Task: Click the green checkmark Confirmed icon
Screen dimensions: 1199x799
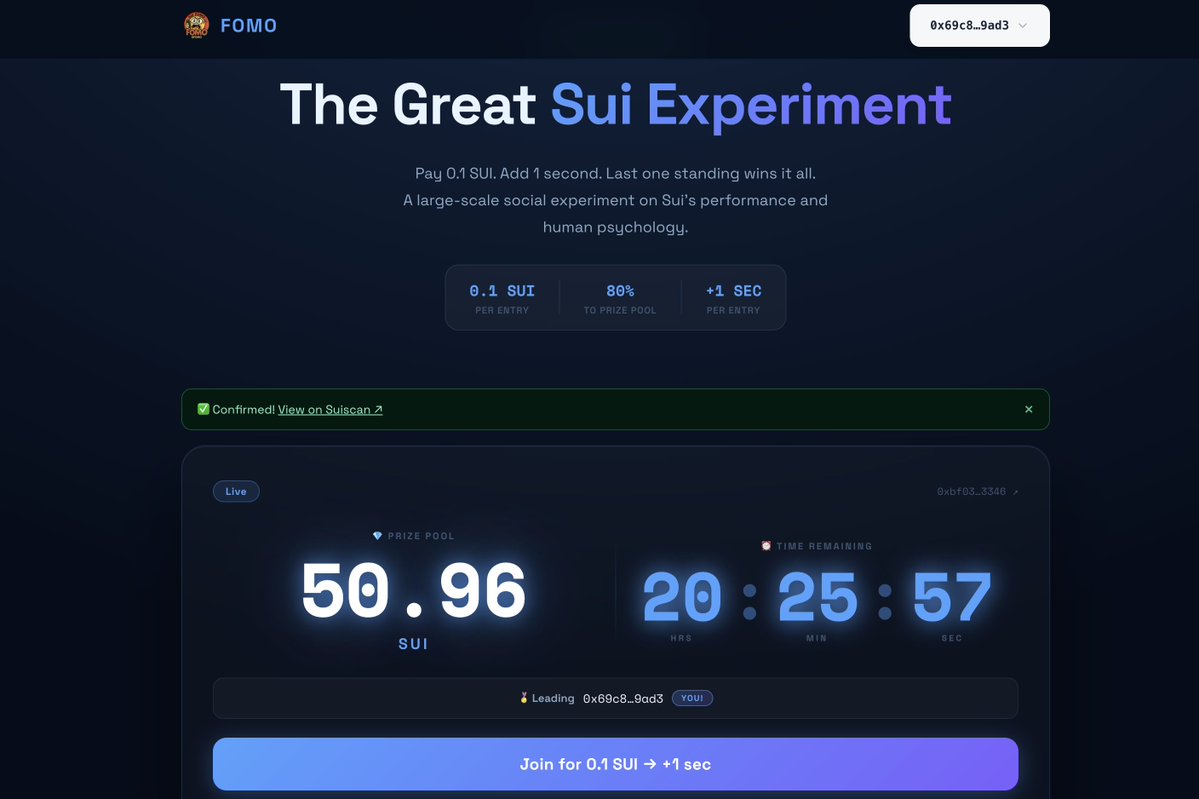Action: [x=203, y=409]
